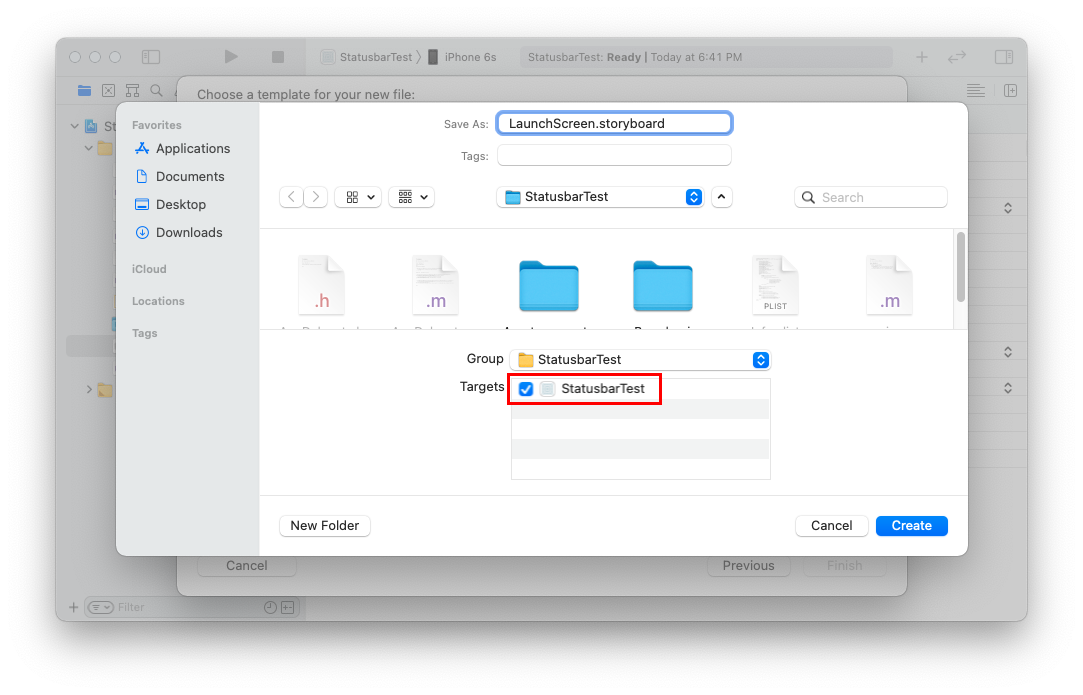This screenshot has height=695, width=1083.
Task: Click Xcode code review arrows icon
Action: tap(957, 57)
